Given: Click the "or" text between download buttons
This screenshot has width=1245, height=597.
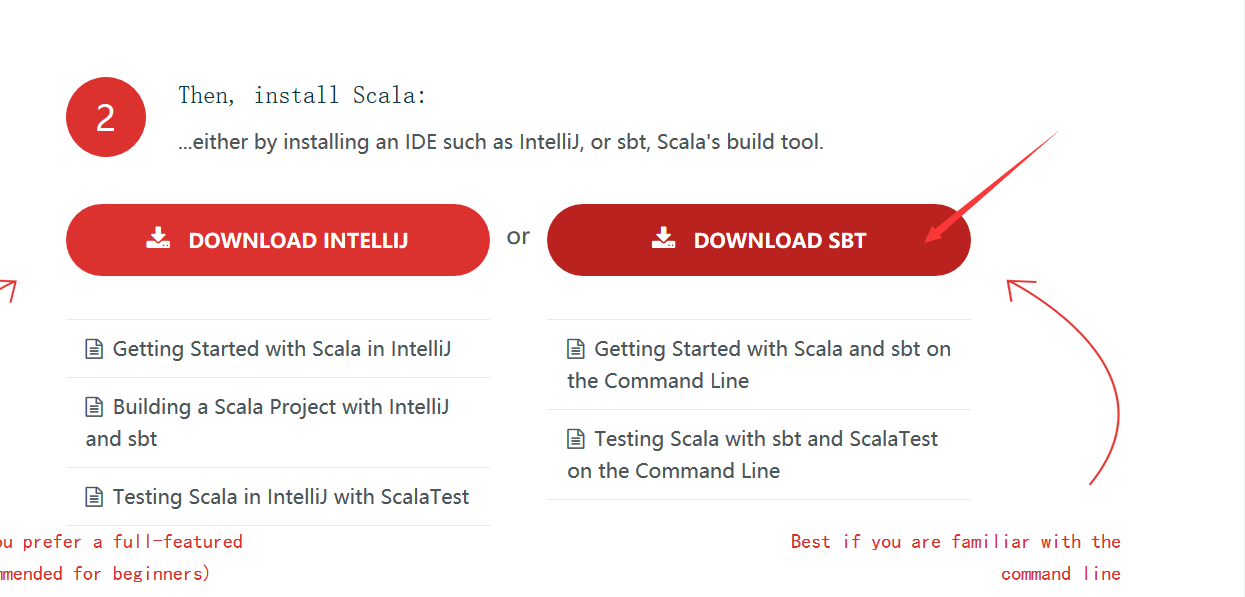Looking at the screenshot, I should (x=518, y=237).
